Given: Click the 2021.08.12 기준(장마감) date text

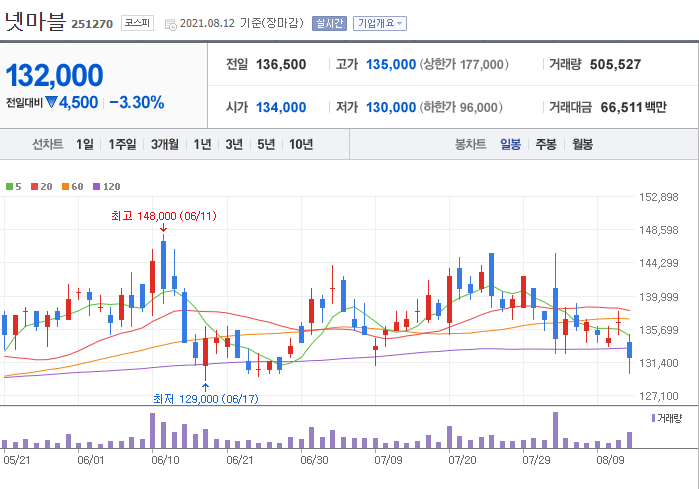Looking at the screenshot, I should click(x=242, y=23).
